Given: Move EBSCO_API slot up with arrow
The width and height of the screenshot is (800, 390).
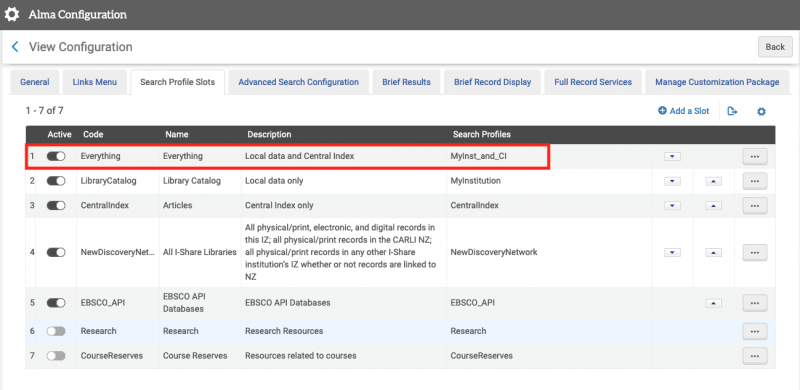Looking at the screenshot, I should point(713,303).
